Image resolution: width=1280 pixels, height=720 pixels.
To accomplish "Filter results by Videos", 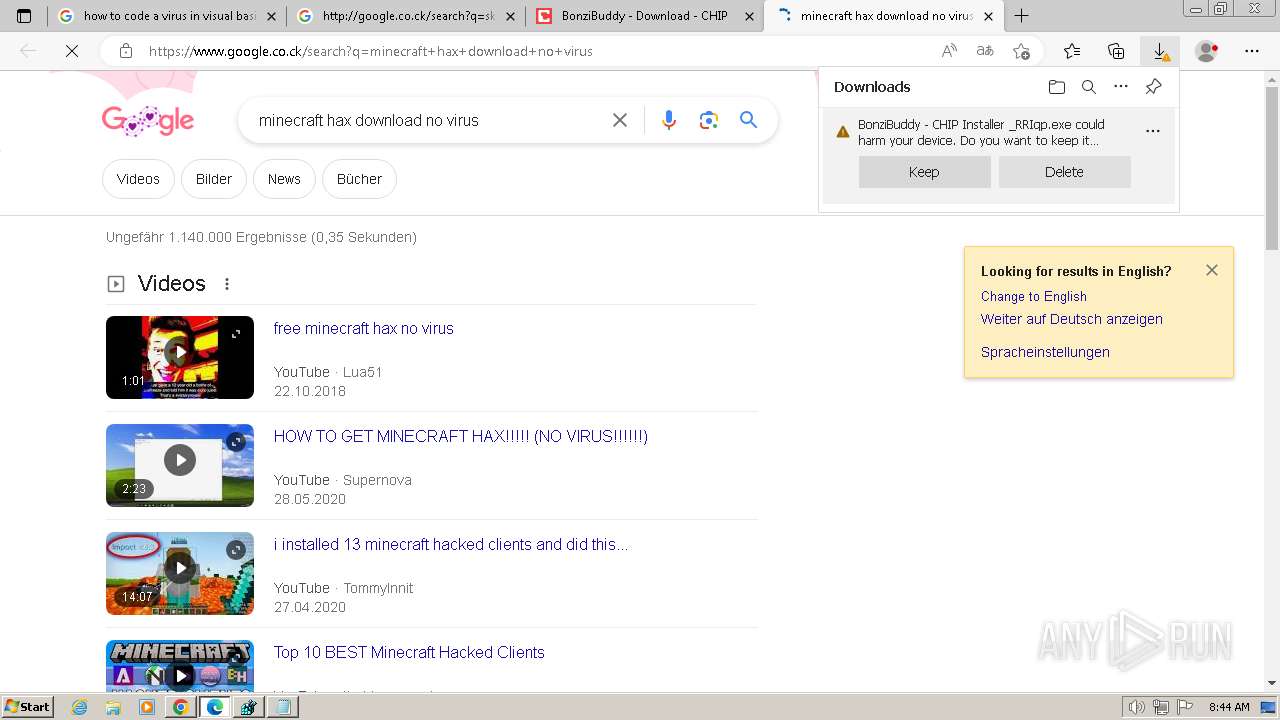I will tap(138, 179).
